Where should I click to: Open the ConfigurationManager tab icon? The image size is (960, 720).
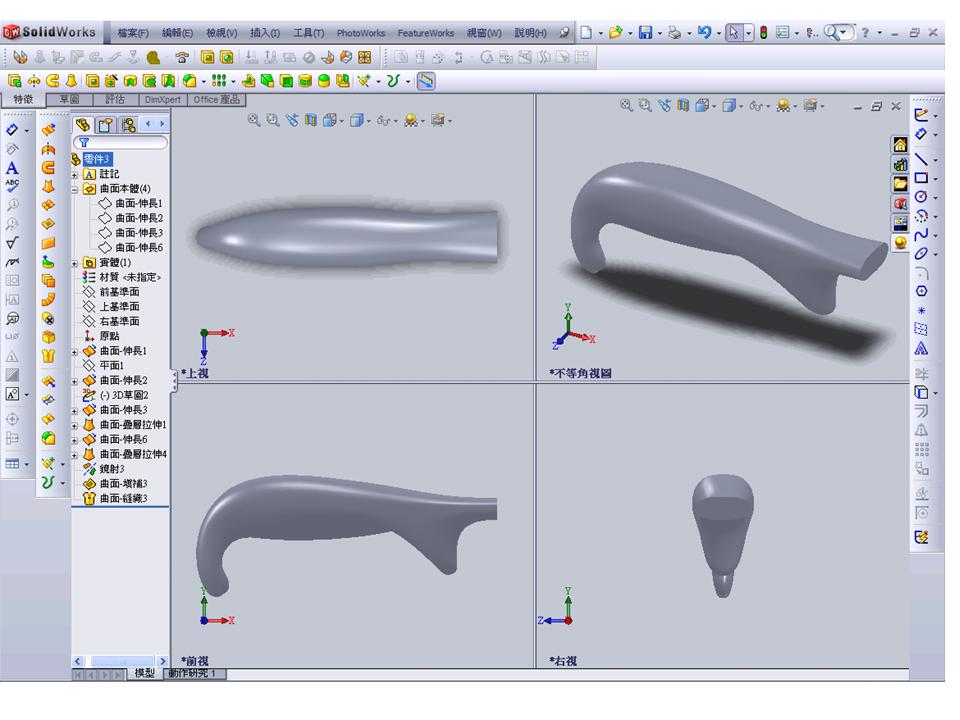point(128,125)
